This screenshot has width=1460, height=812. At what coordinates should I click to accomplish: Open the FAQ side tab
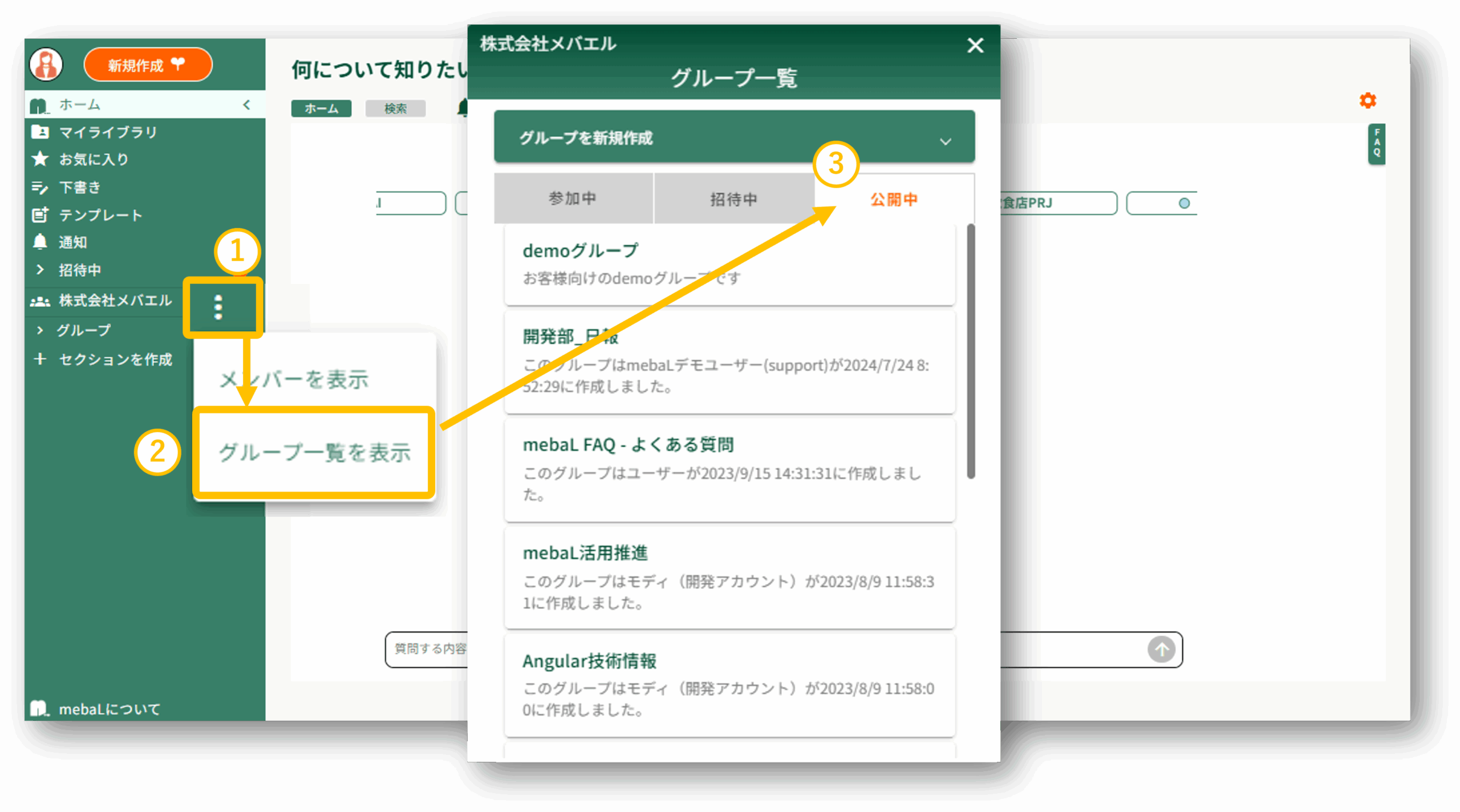(1377, 144)
